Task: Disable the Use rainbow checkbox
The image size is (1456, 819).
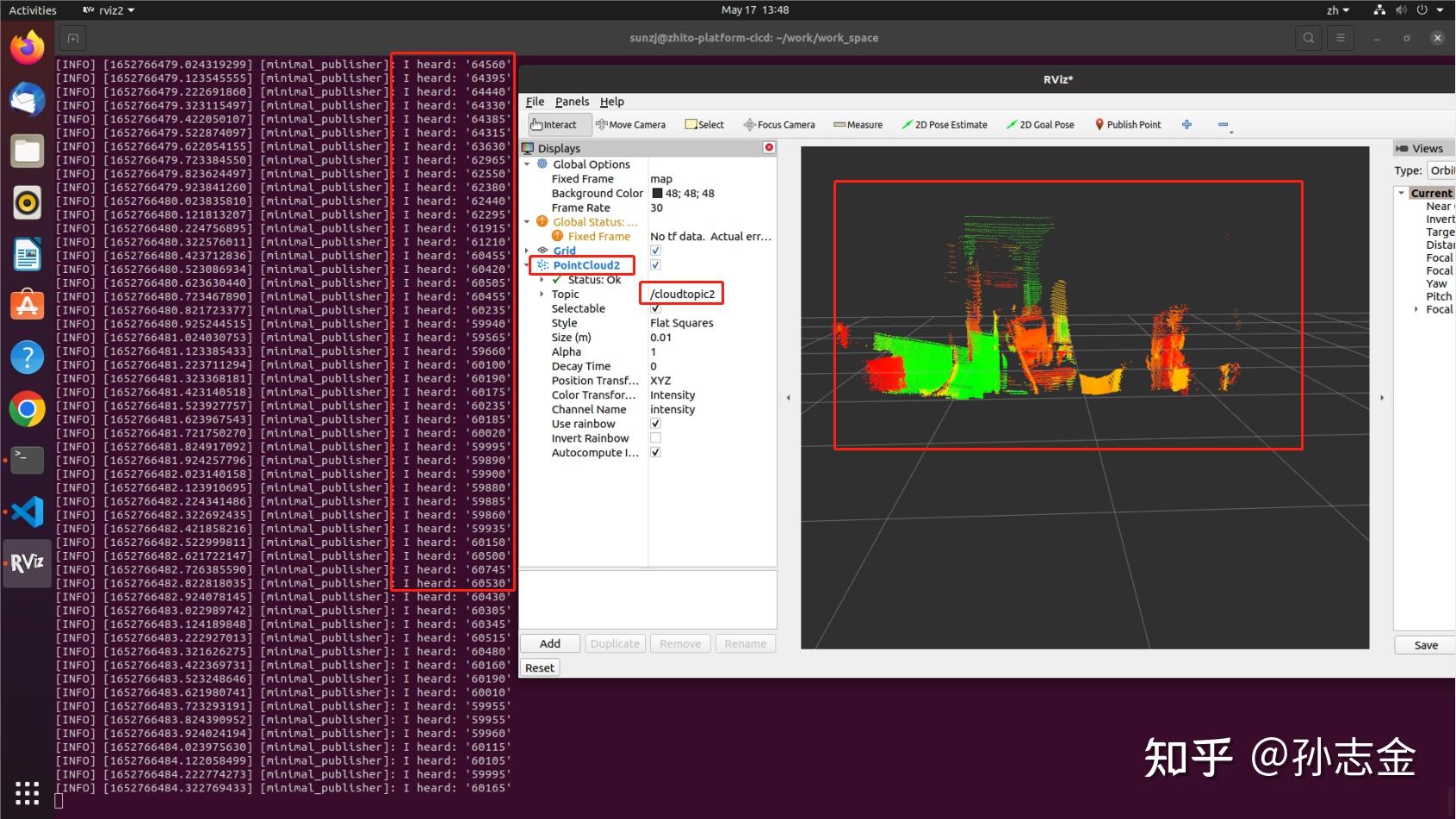Action: point(655,424)
